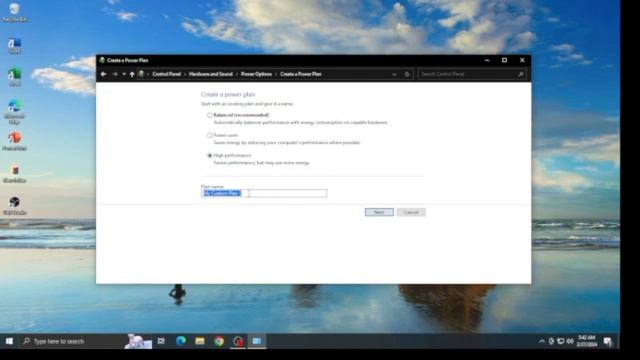Click the taskbar clock and date

[587, 341]
